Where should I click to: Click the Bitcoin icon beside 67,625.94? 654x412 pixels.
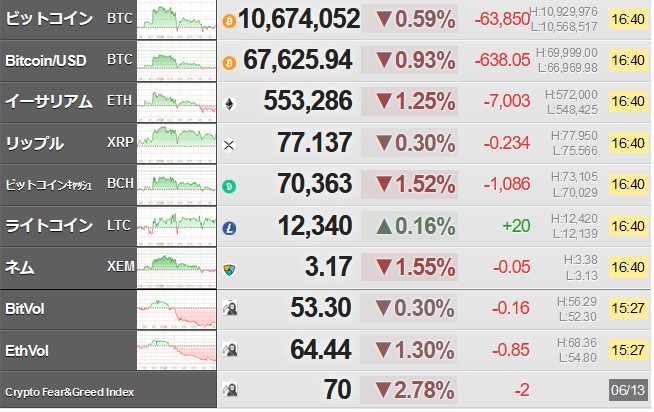(229, 63)
